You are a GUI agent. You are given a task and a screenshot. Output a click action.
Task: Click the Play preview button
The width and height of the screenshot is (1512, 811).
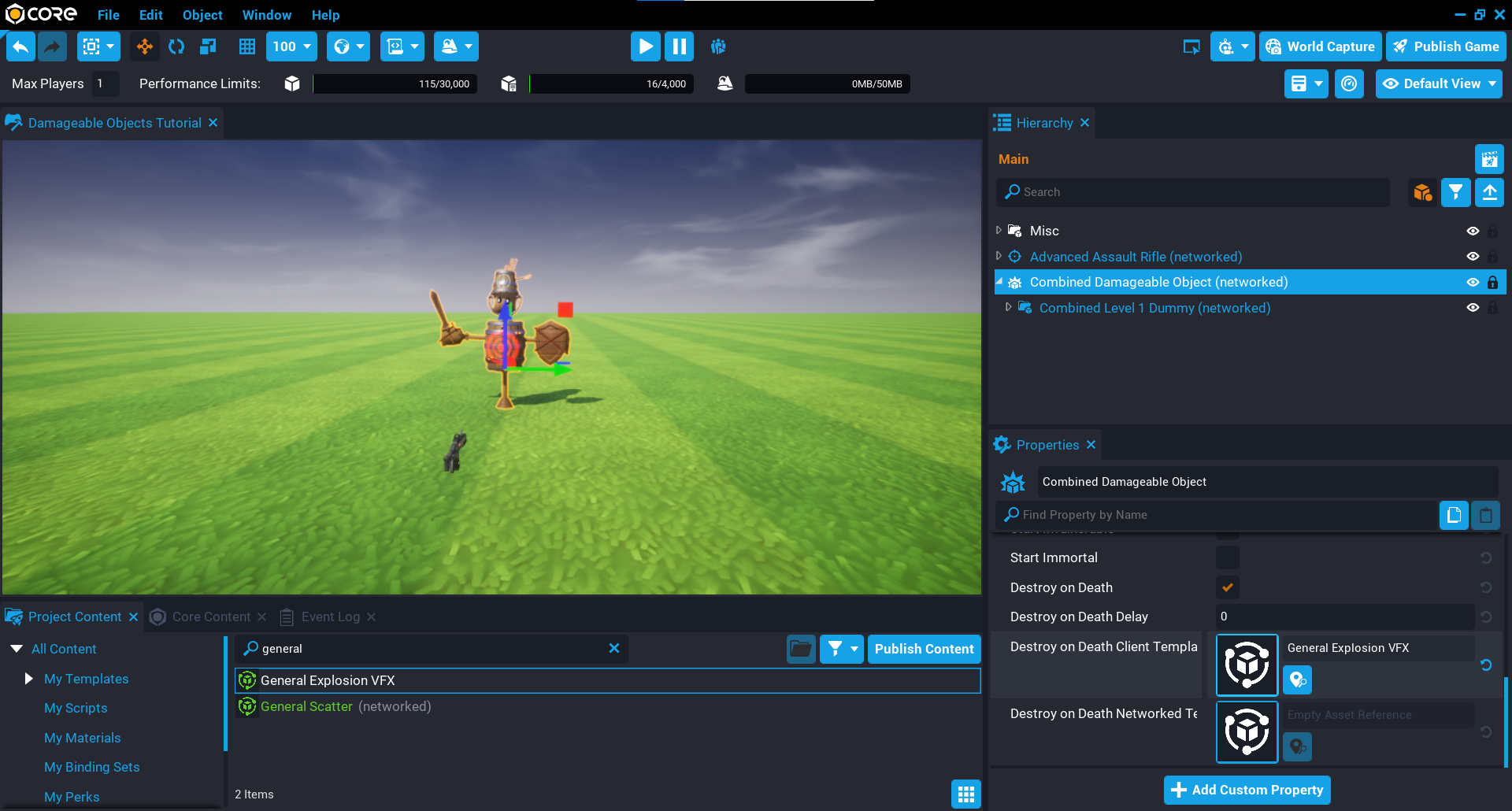pos(645,46)
